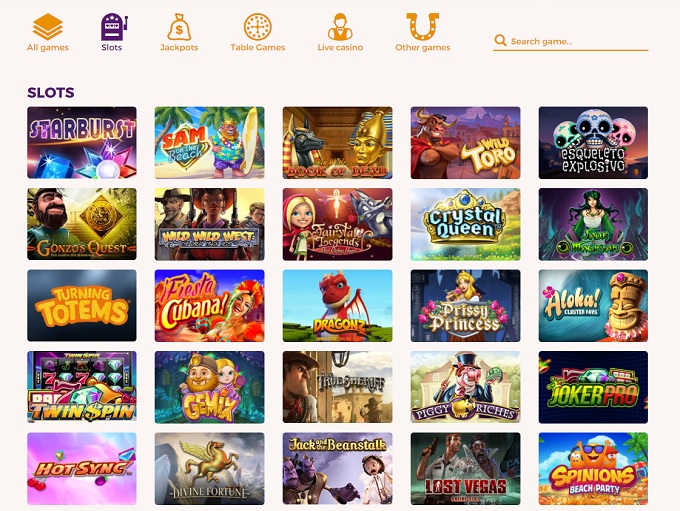Open Esqueleto Explosivo game tile

[x=593, y=143]
